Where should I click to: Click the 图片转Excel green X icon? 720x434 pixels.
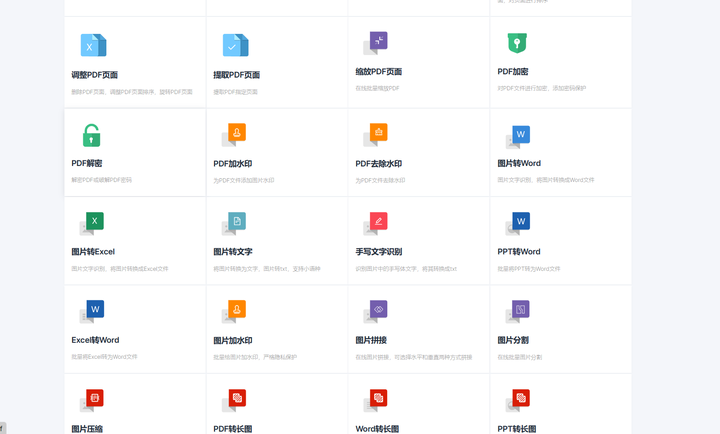(92, 223)
